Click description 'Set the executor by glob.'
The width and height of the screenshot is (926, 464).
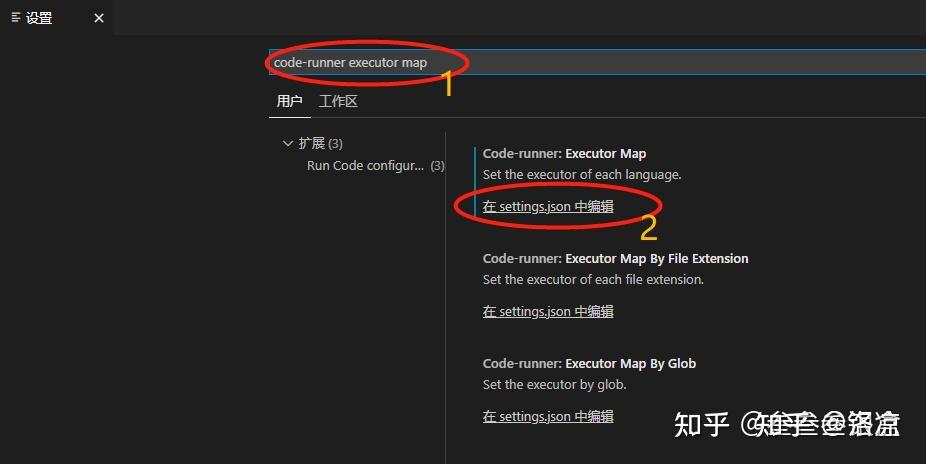pyautogui.click(x=554, y=385)
